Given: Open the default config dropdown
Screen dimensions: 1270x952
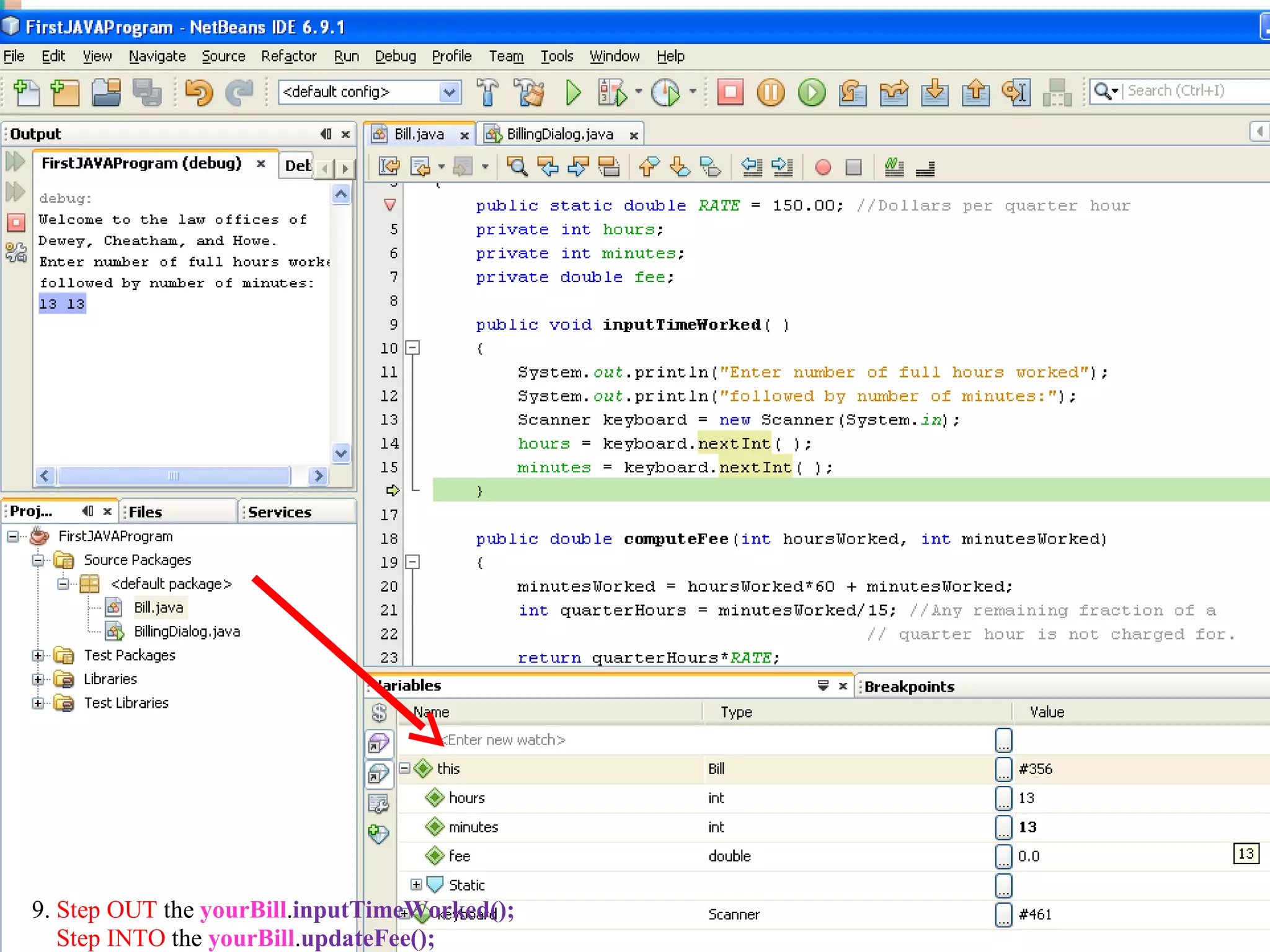Looking at the screenshot, I should point(449,92).
